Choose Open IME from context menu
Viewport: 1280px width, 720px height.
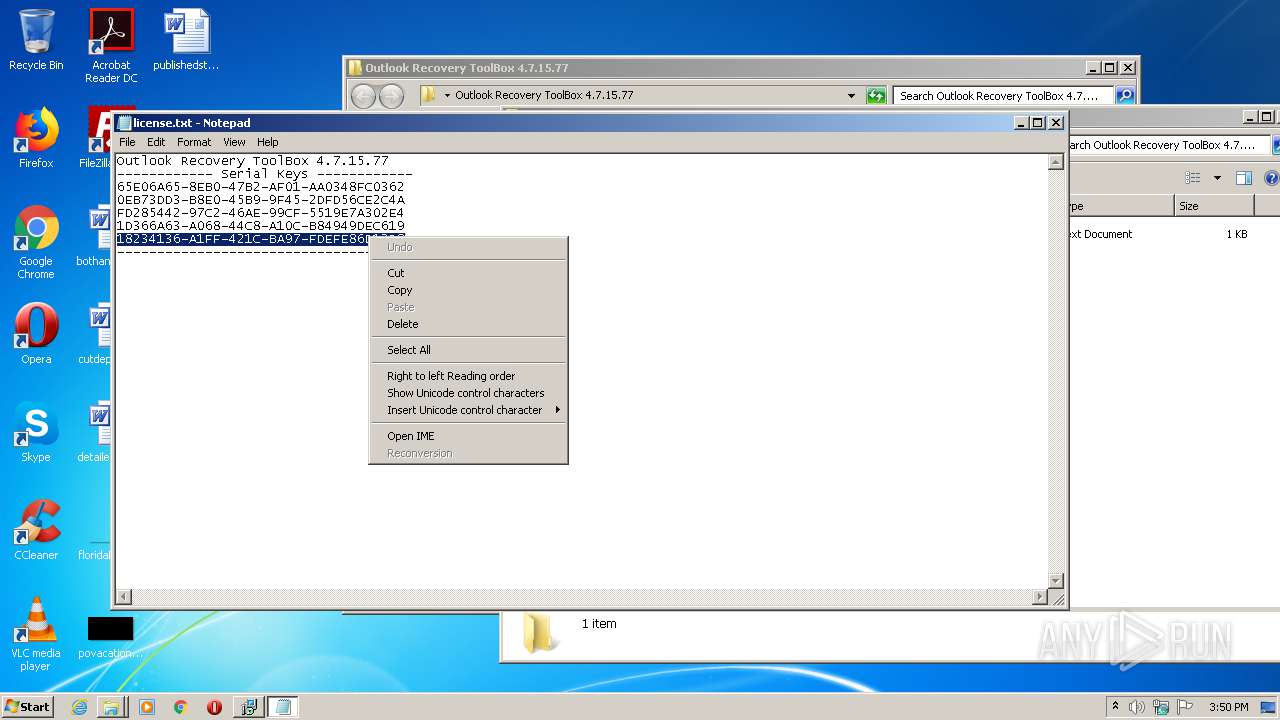(x=468, y=436)
